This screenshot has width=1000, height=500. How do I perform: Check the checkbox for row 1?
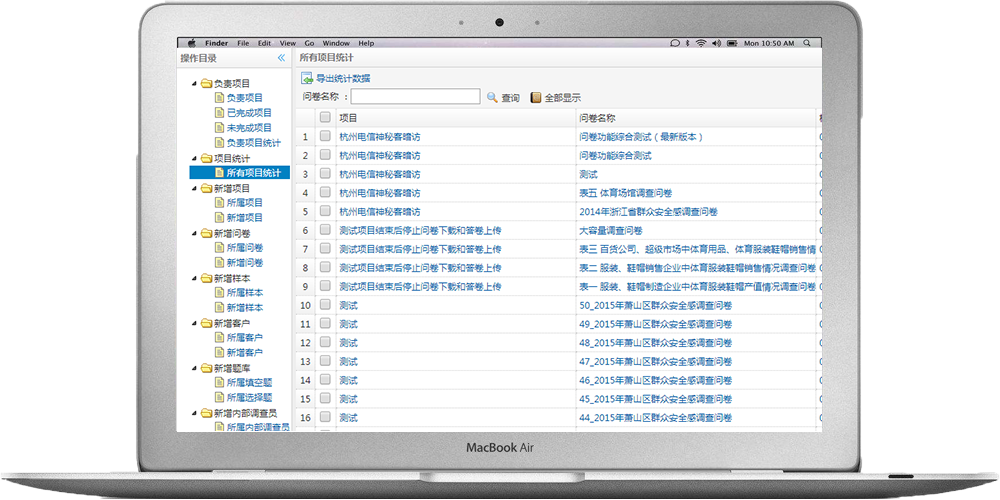pos(325,136)
